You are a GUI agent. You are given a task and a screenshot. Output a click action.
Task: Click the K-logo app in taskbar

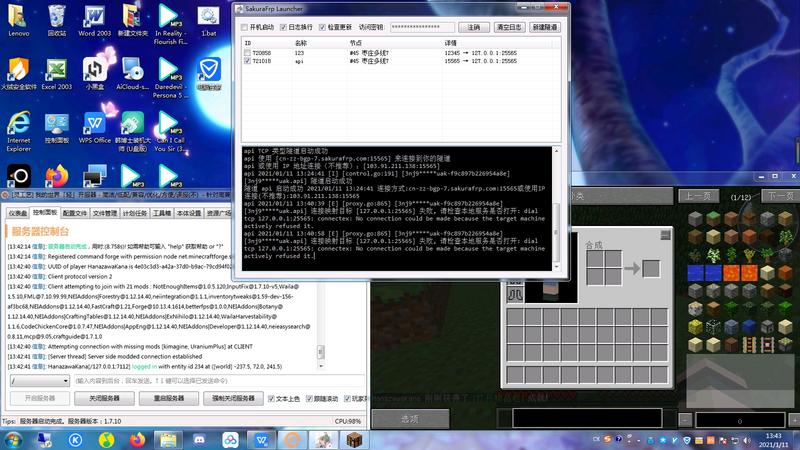(x=76, y=440)
